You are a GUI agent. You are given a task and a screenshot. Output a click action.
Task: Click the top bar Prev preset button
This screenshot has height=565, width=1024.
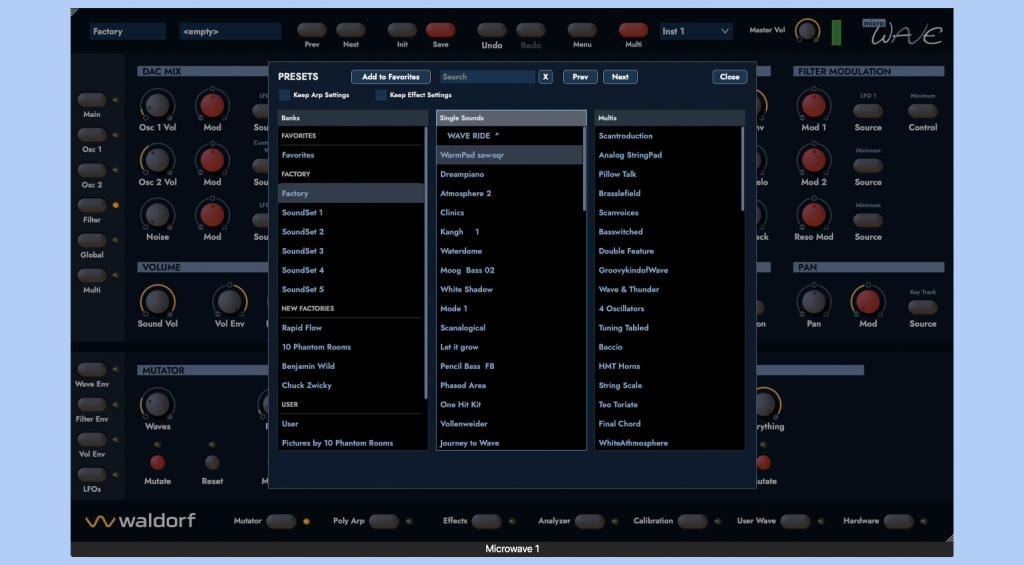(312, 29)
